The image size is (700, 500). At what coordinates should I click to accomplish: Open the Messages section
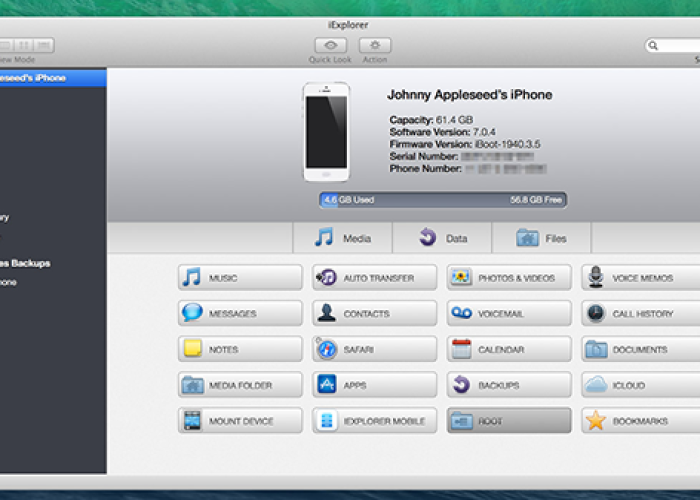pos(240,313)
